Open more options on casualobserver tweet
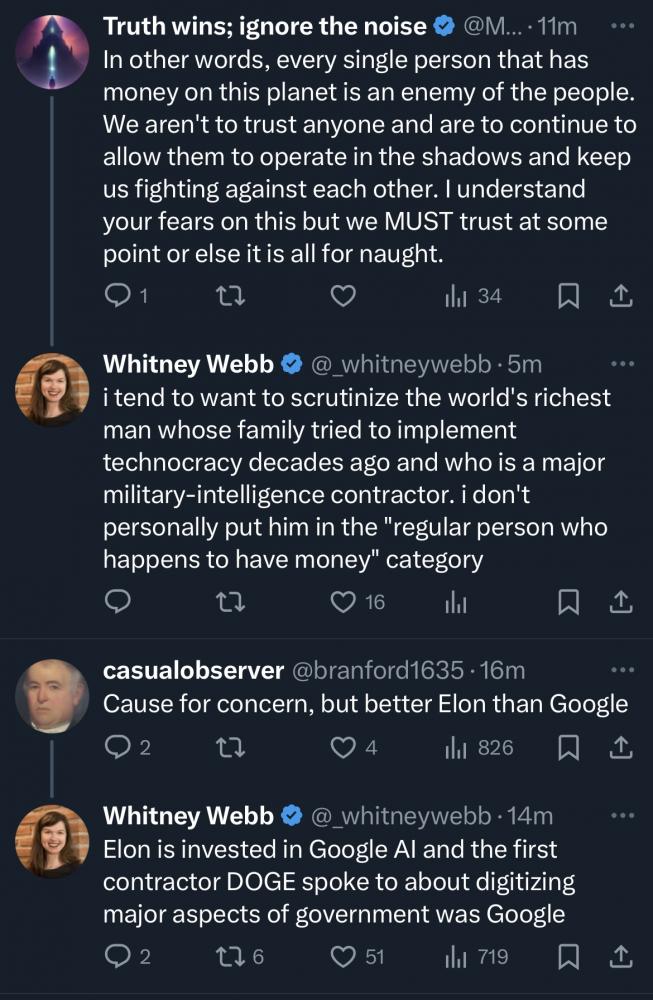 622,670
